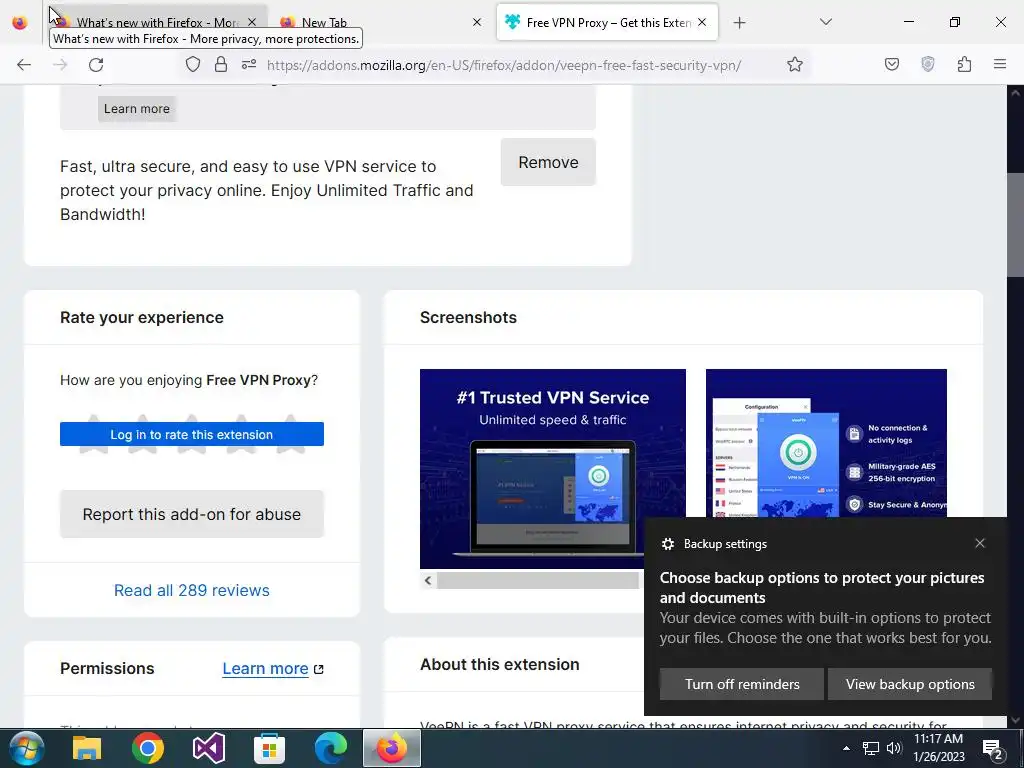View backup options
Viewport: 1024px width, 768px height.
point(910,684)
